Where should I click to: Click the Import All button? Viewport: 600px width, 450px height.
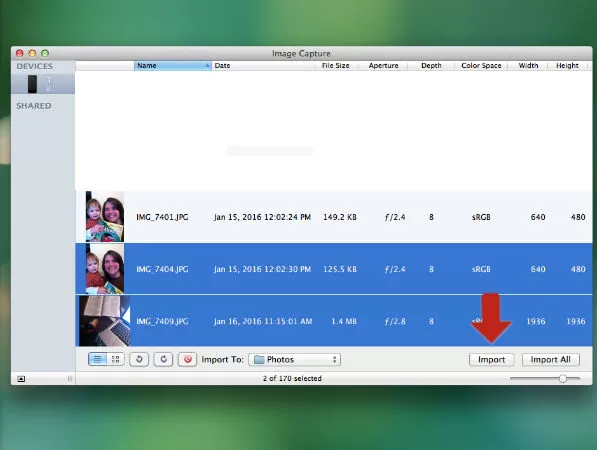[550, 359]
